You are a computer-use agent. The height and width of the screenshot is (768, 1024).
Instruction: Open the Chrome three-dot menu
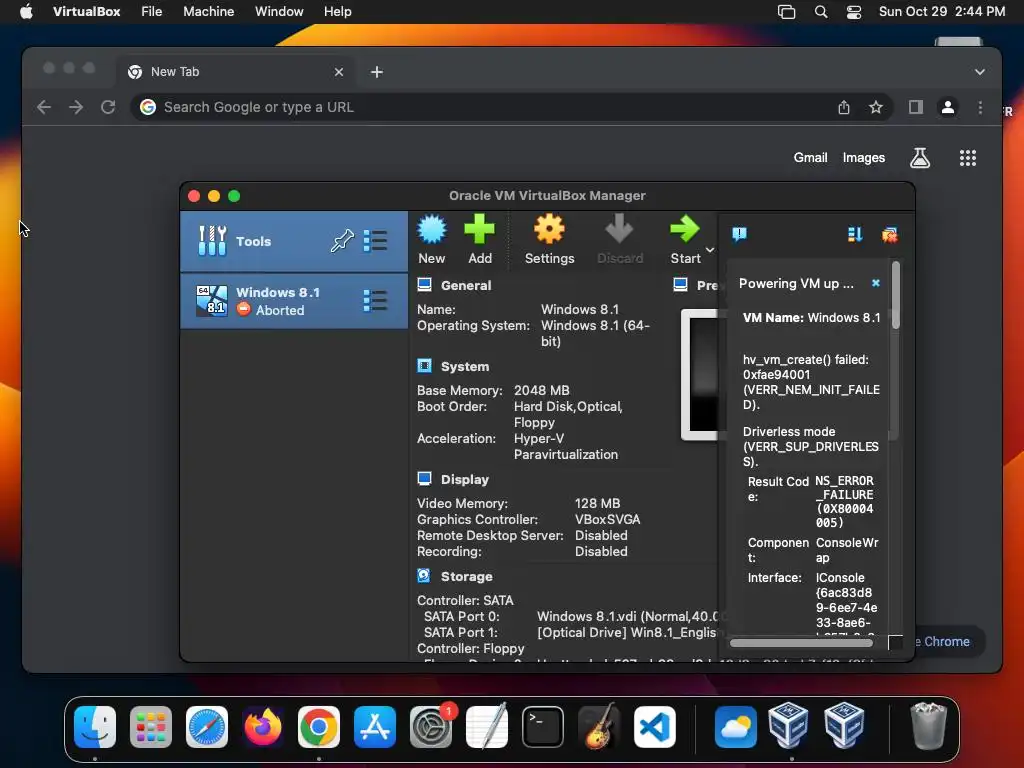click(980, 107)
